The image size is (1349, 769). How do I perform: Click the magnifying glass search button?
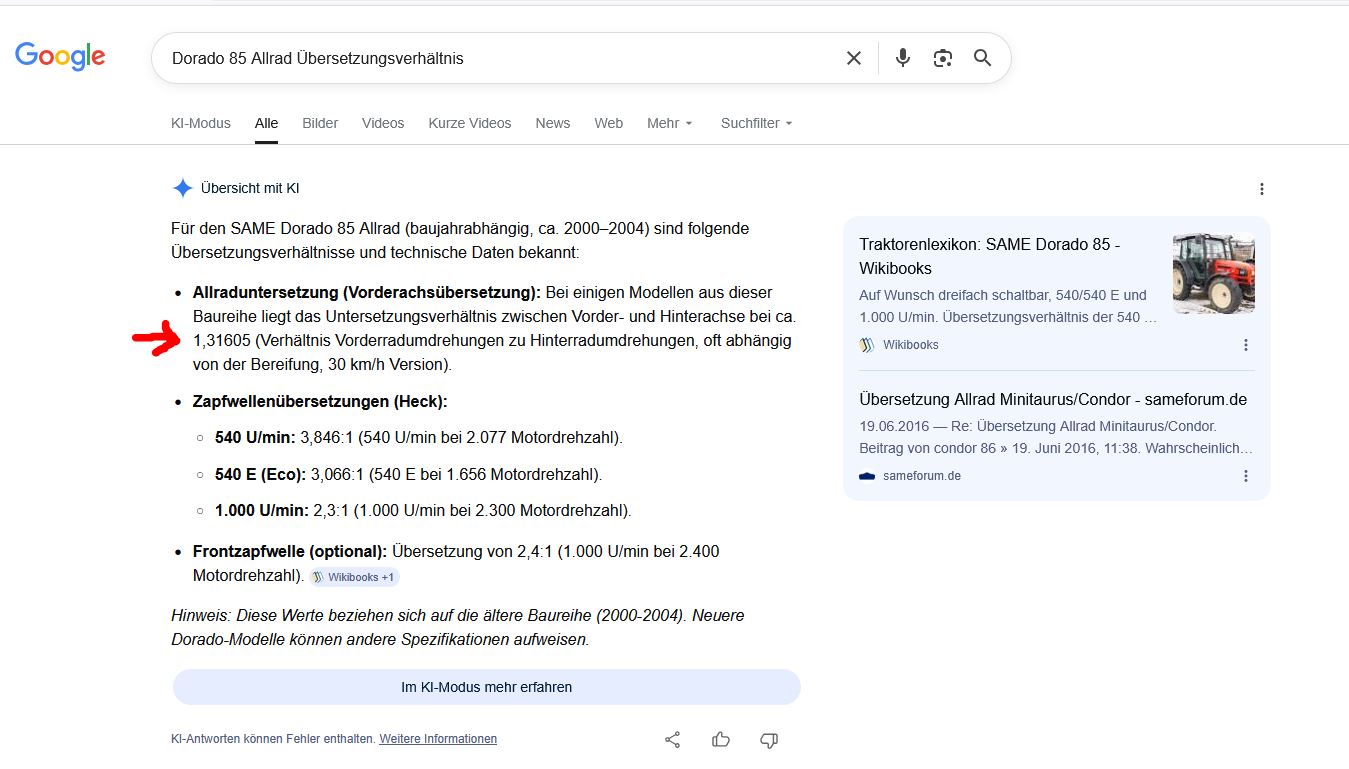(983, 58)
